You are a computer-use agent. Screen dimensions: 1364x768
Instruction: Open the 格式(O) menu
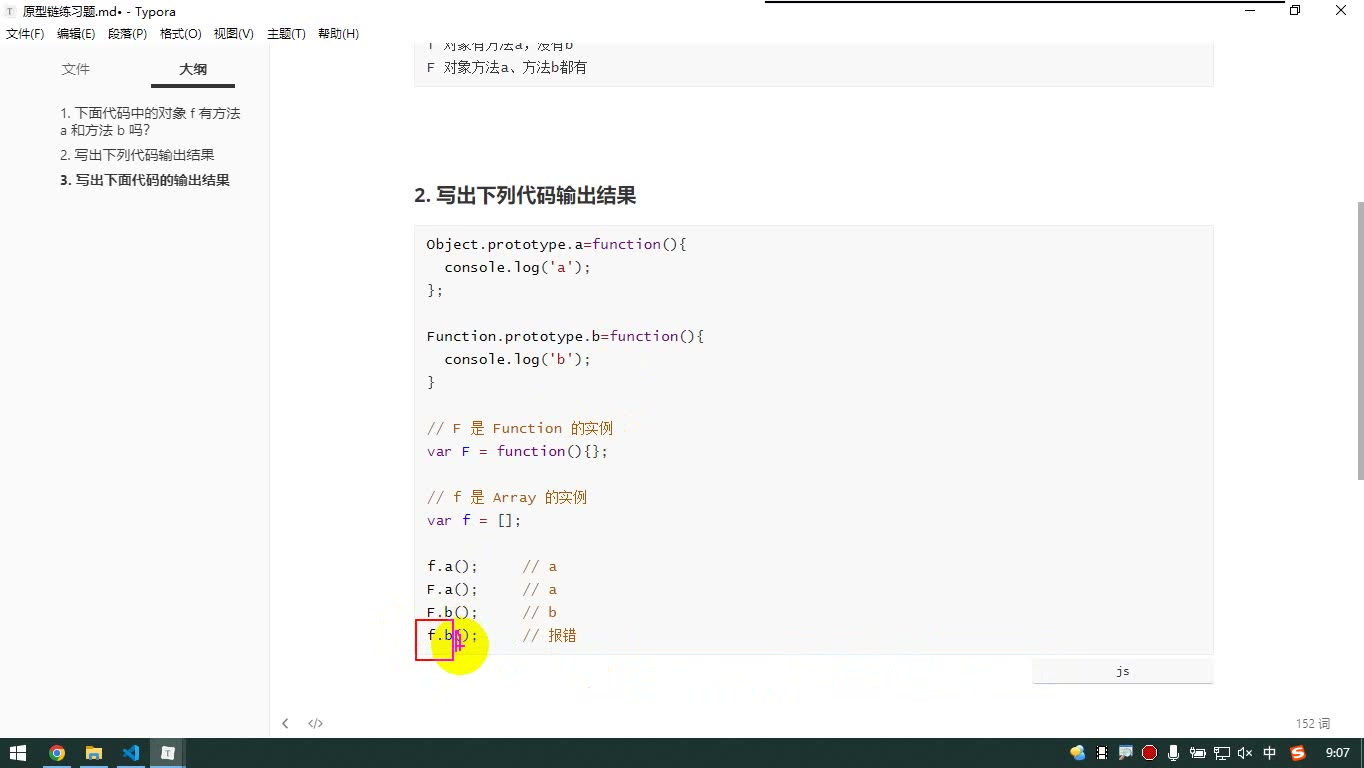pos(180,34)
